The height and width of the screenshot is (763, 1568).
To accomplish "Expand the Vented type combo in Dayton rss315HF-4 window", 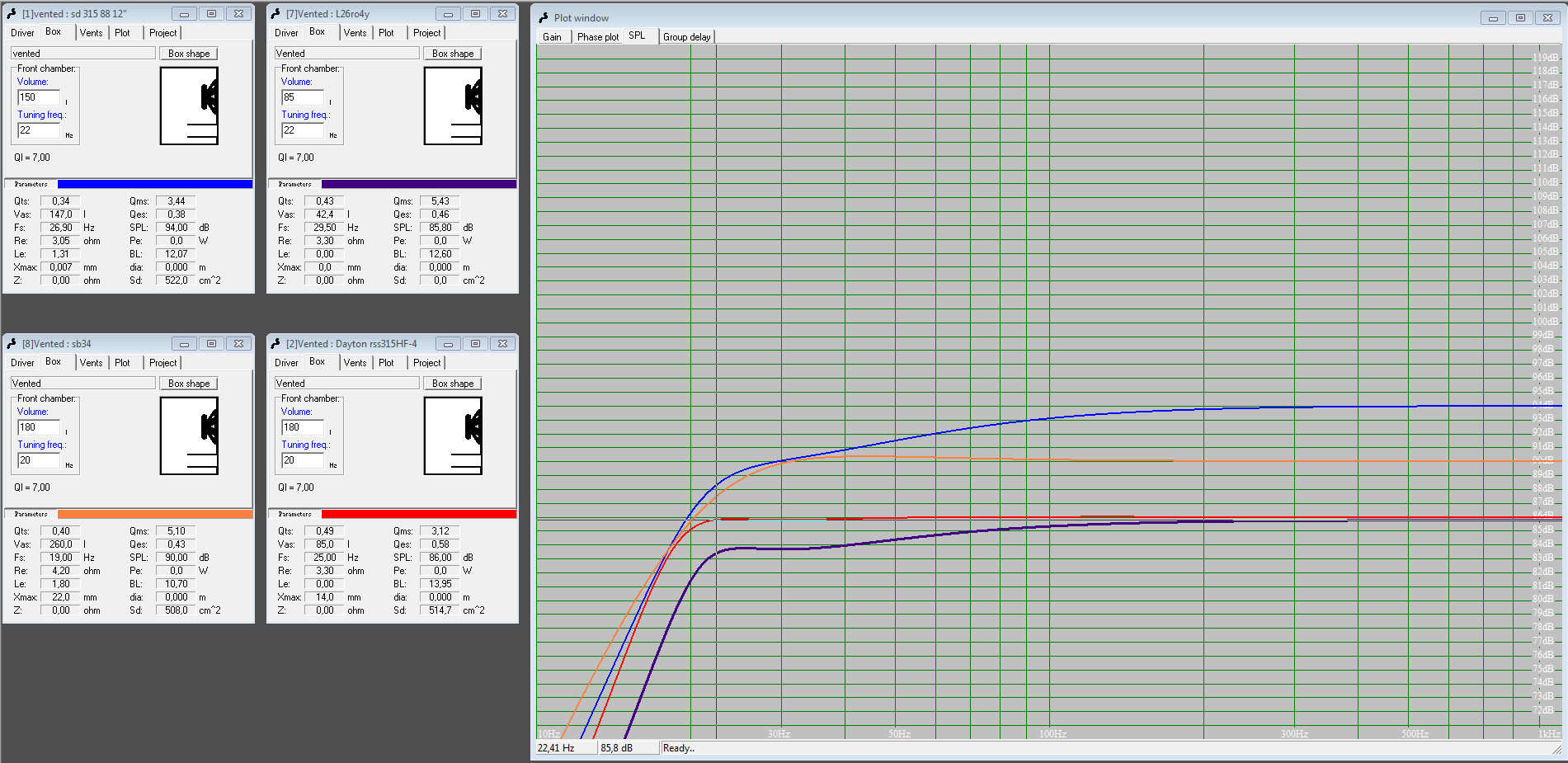I will point(346,384).
